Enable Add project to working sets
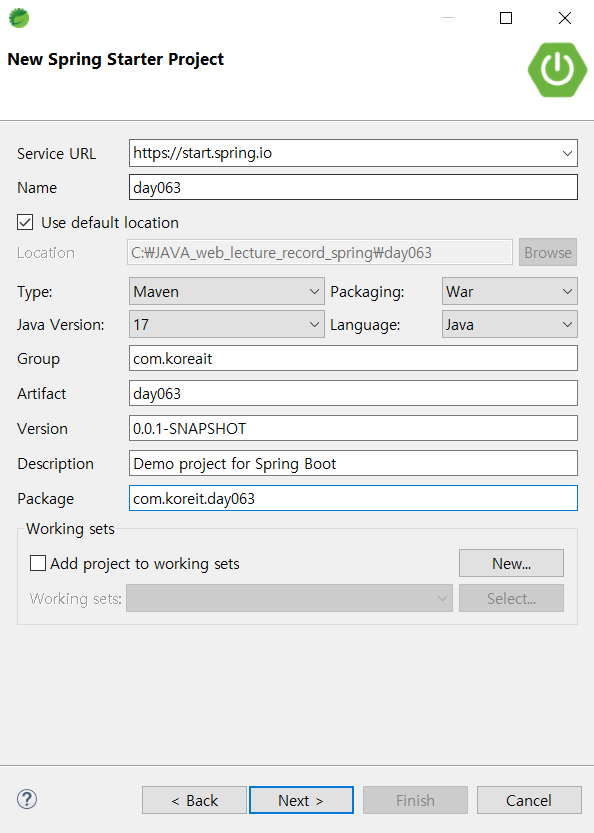Viewport: 594px width, 833px height. [38, 563]
